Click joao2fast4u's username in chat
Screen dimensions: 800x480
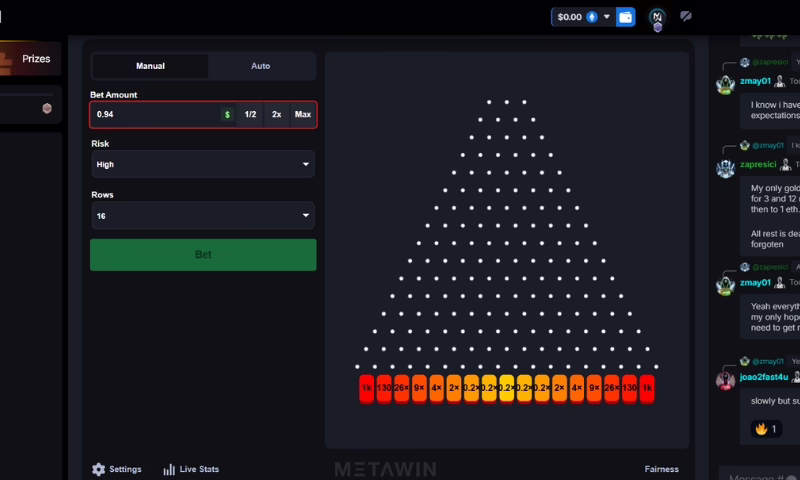pyautogui.click(x=764, y=377)
